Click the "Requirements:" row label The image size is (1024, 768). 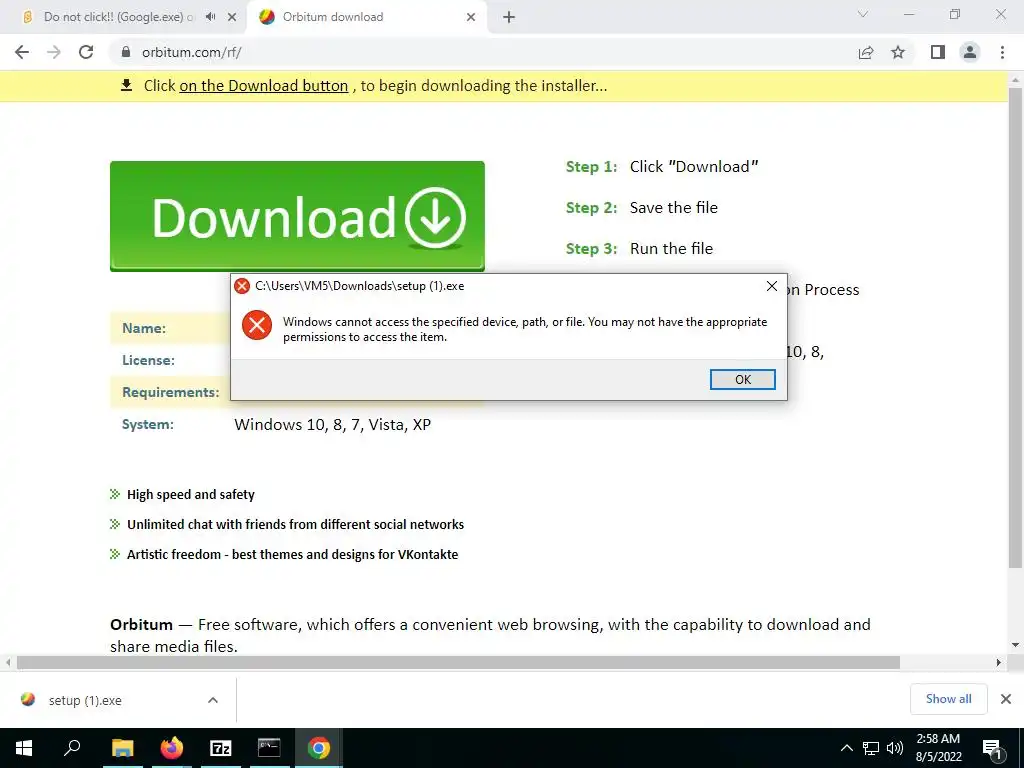(x=170, y=392)
